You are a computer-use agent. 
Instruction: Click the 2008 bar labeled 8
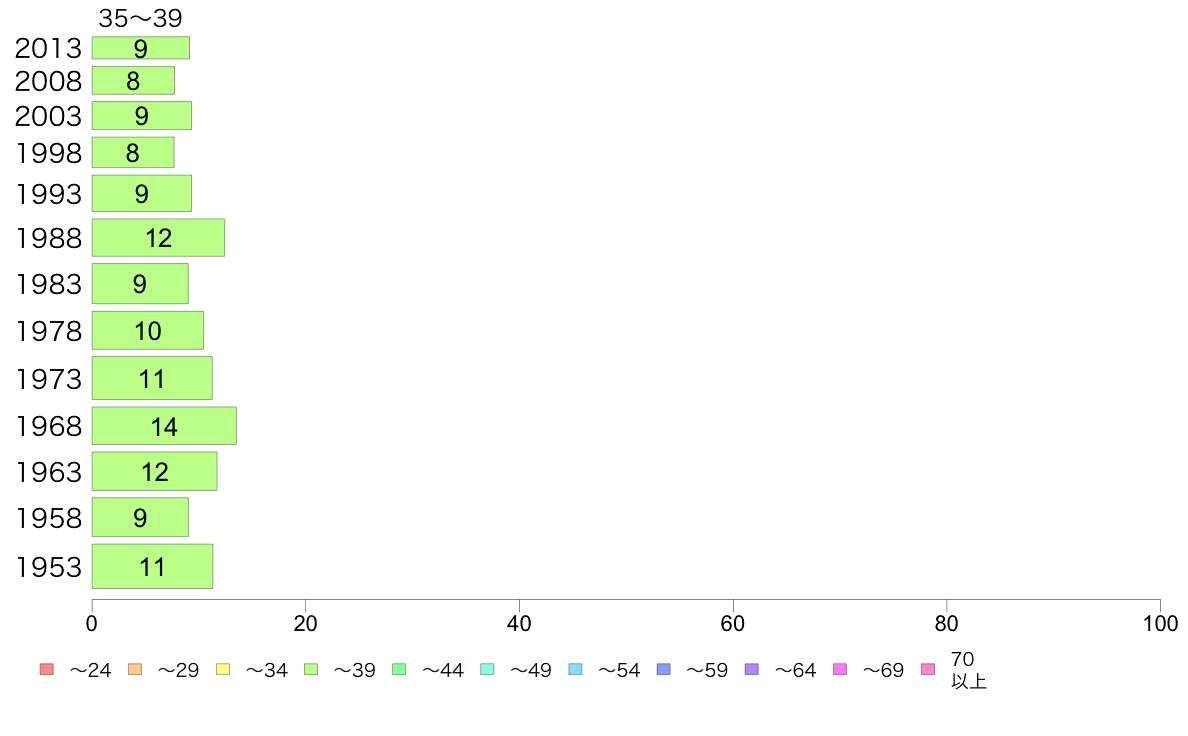pos(133,80)
